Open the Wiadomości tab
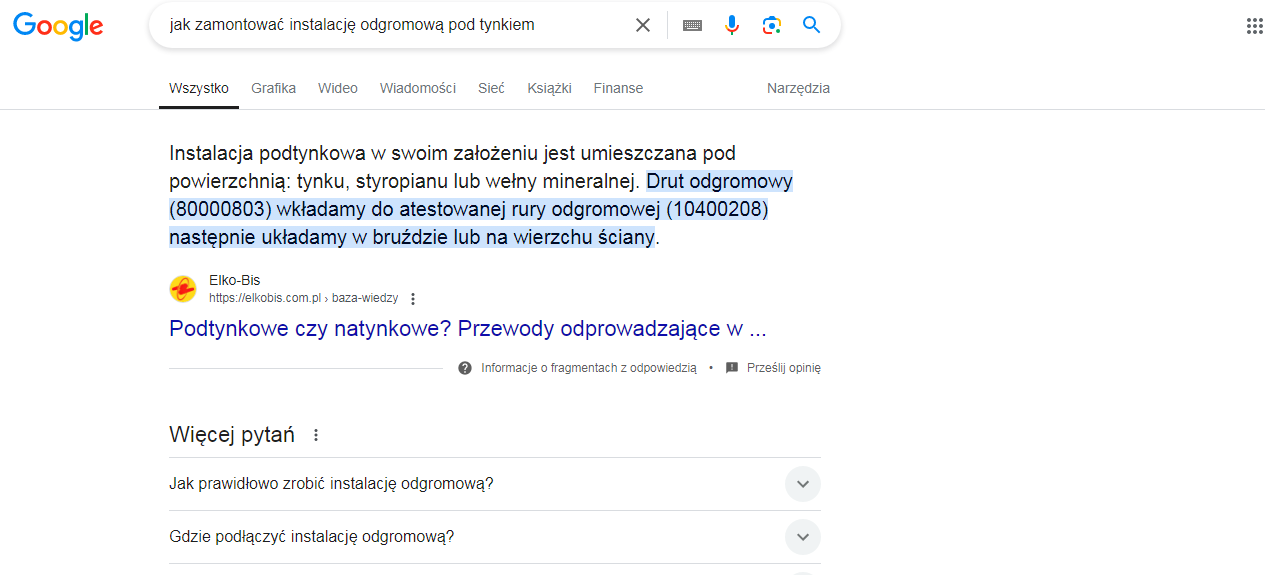 coord(418,88)
